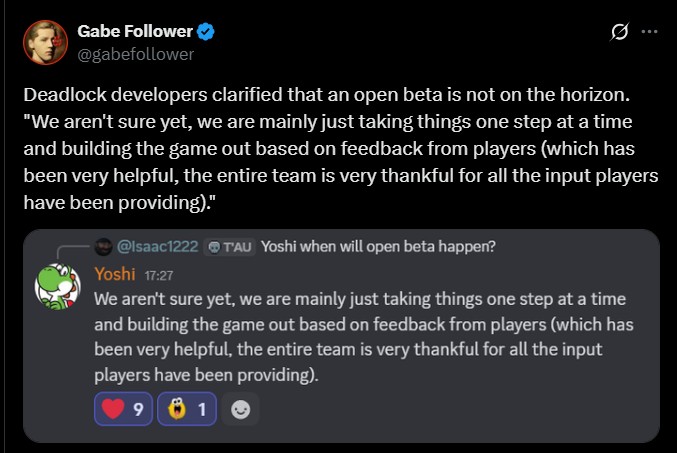Open the Yoshi username in orange

(115, 274)
